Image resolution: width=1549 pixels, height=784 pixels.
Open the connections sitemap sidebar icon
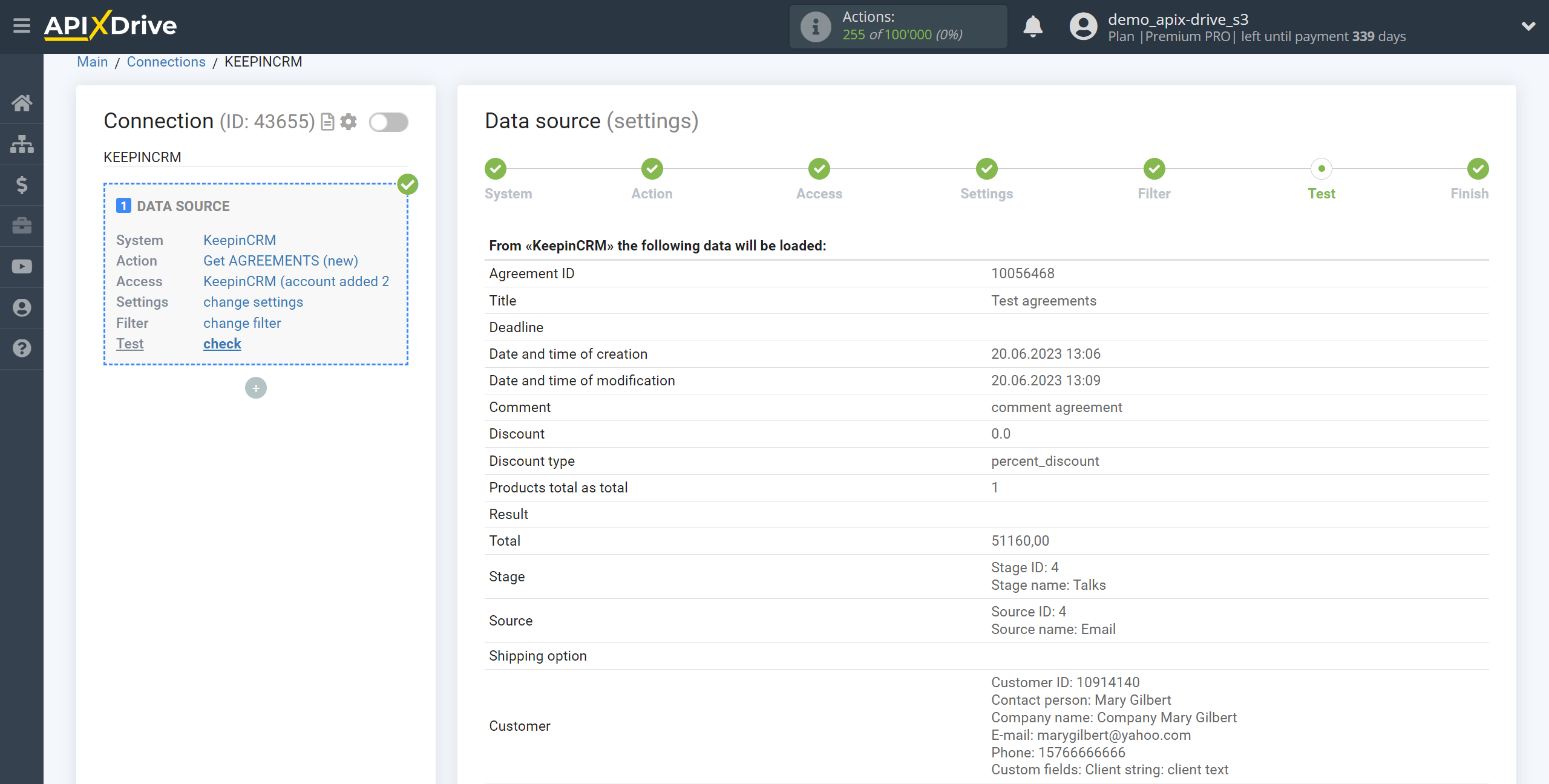(x=22, y=144)
